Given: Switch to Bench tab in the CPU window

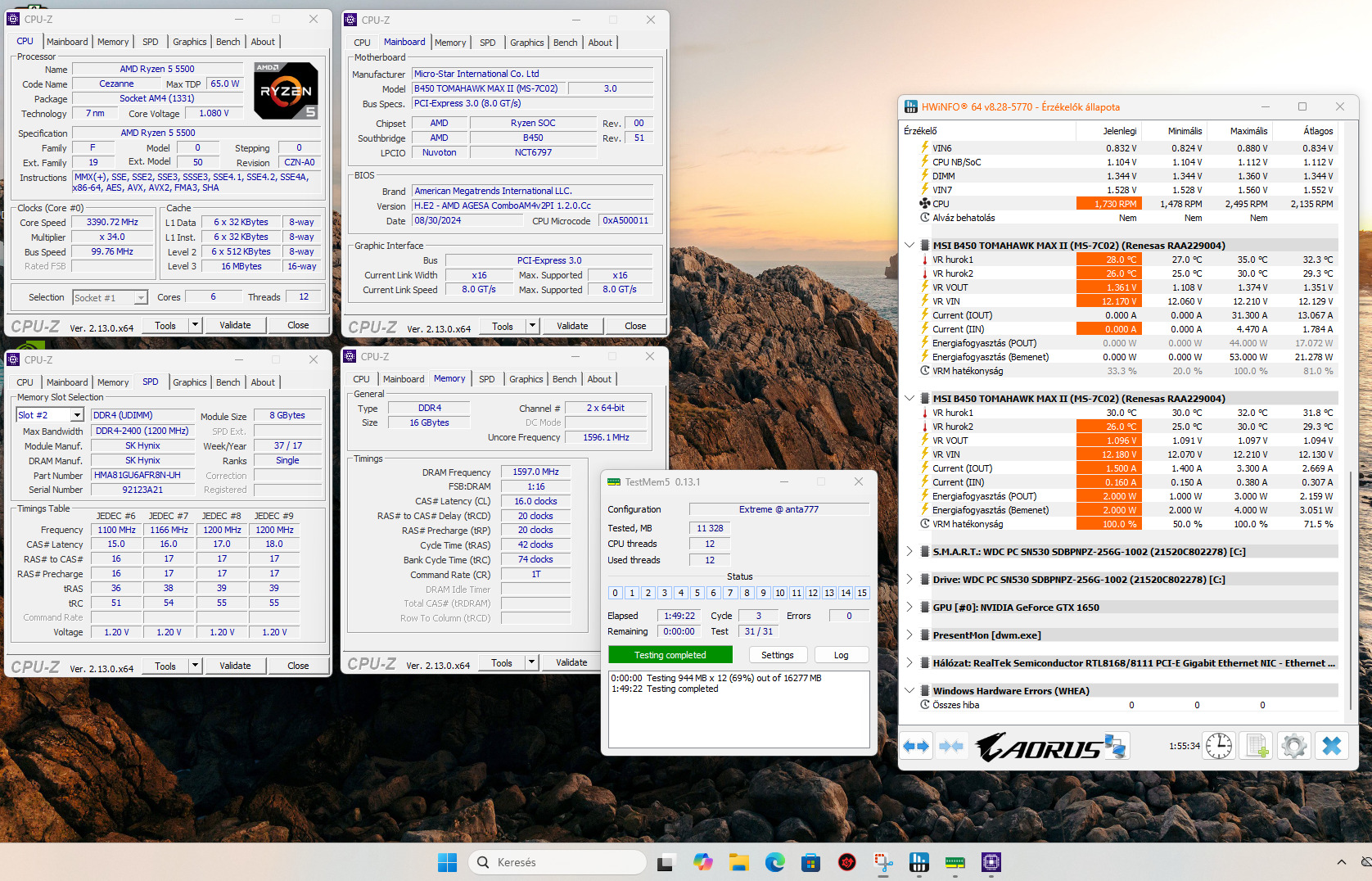Looking at the screenshot, I should click(228, 42).
